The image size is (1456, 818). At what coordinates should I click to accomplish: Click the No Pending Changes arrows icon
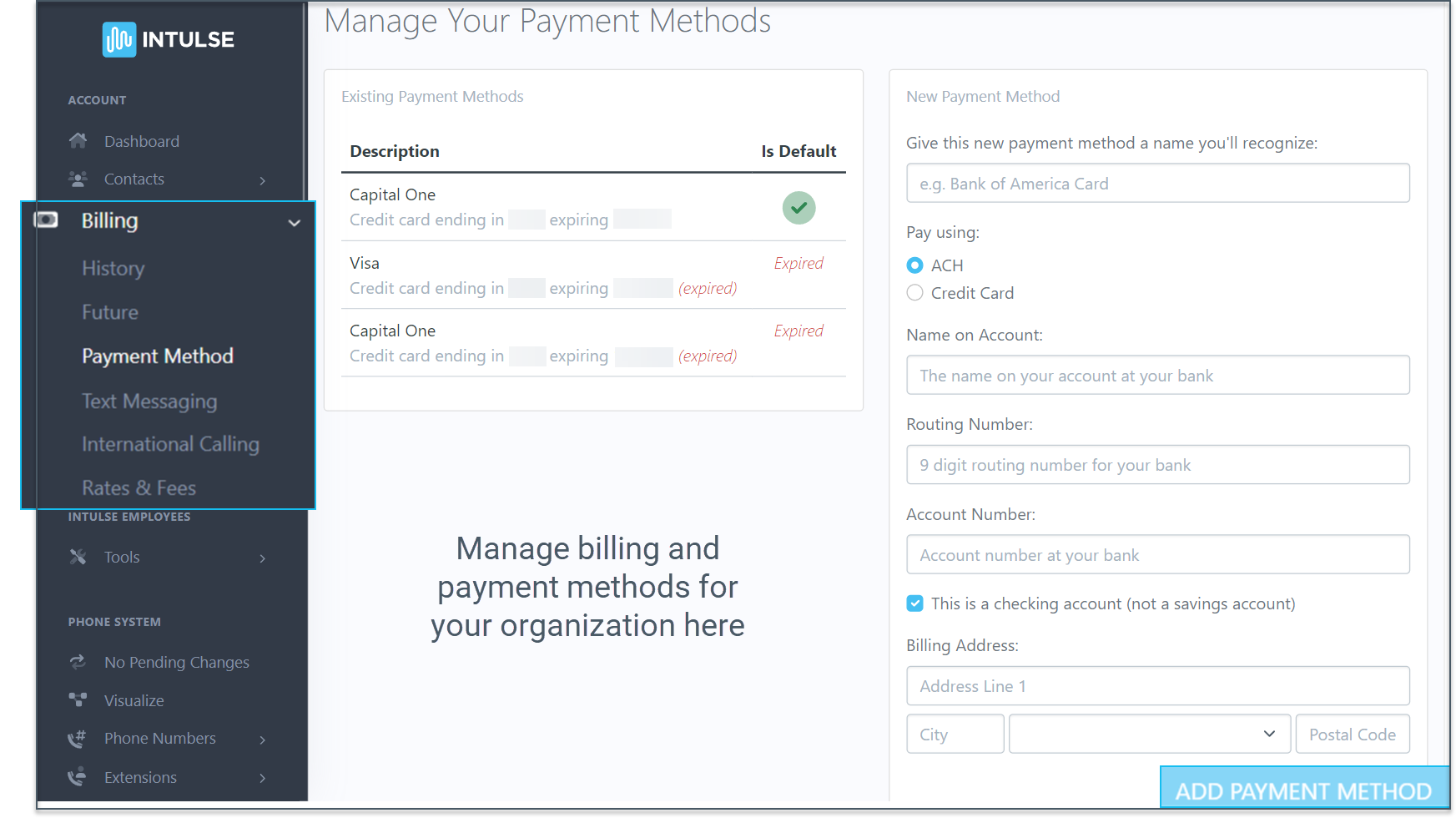point(78,662)
